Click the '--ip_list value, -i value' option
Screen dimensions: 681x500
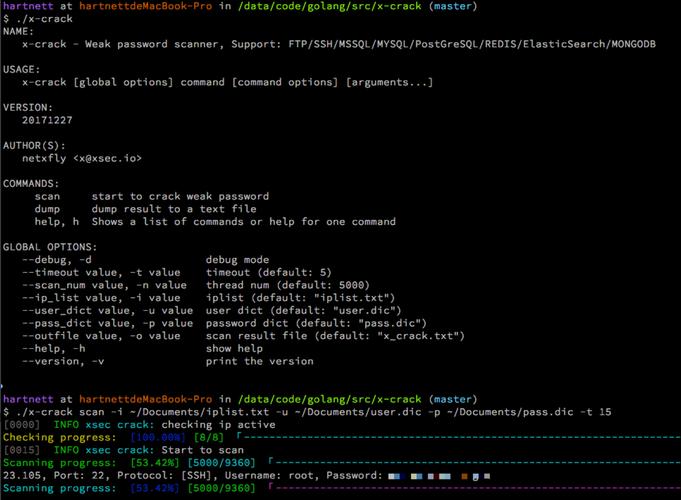(x=101, y=298)
